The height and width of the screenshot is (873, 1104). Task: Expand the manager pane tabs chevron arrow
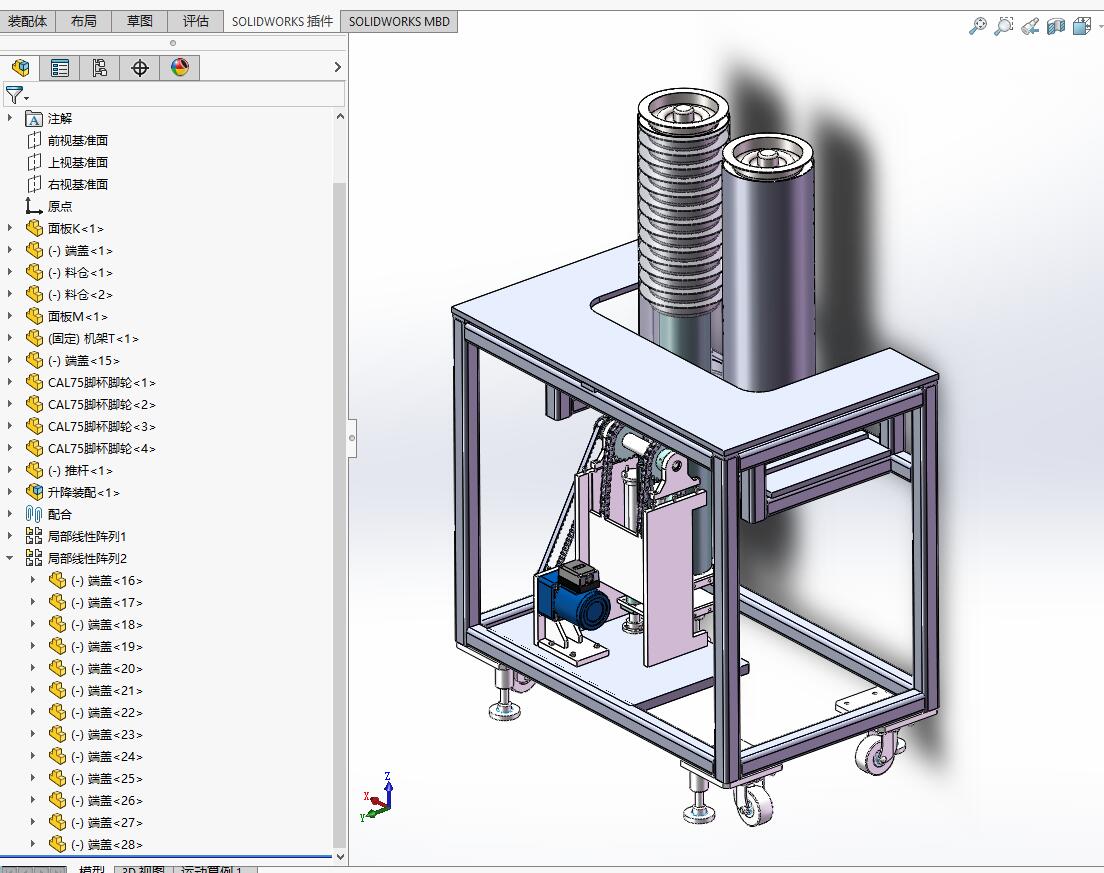(x=337, y=67)
